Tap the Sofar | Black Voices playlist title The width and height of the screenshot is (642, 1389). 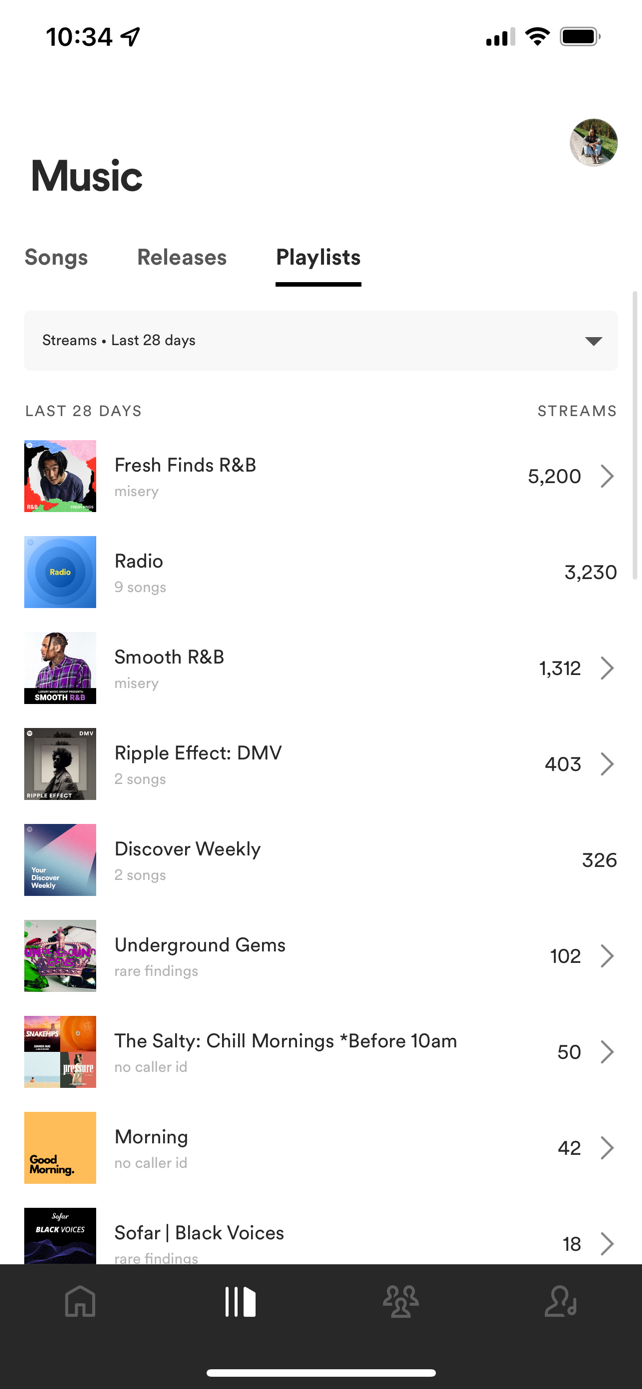tap(199, 1233)
